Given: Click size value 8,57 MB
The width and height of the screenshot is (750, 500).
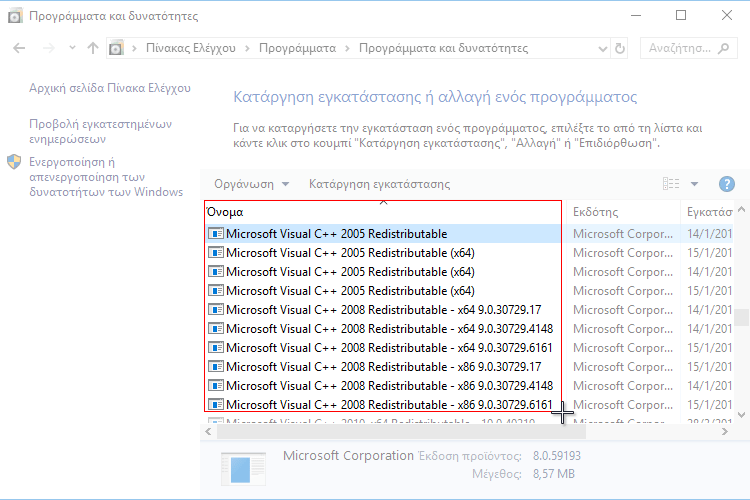Looking at the screenshot, I should coord(554,474).
